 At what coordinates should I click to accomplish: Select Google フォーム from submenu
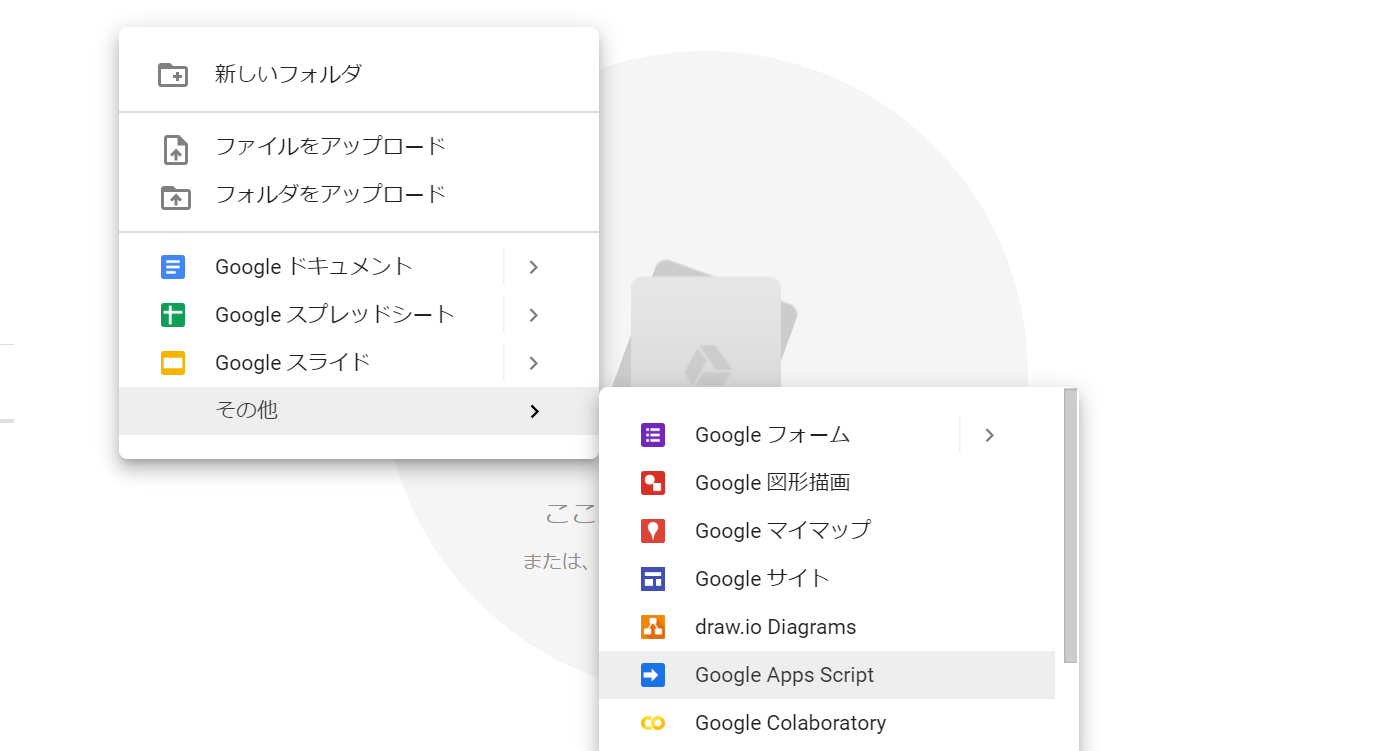click(x=779, y=435)
